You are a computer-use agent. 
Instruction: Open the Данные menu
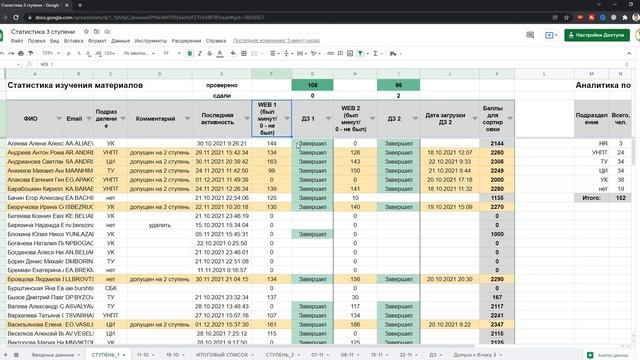(120, 41)
